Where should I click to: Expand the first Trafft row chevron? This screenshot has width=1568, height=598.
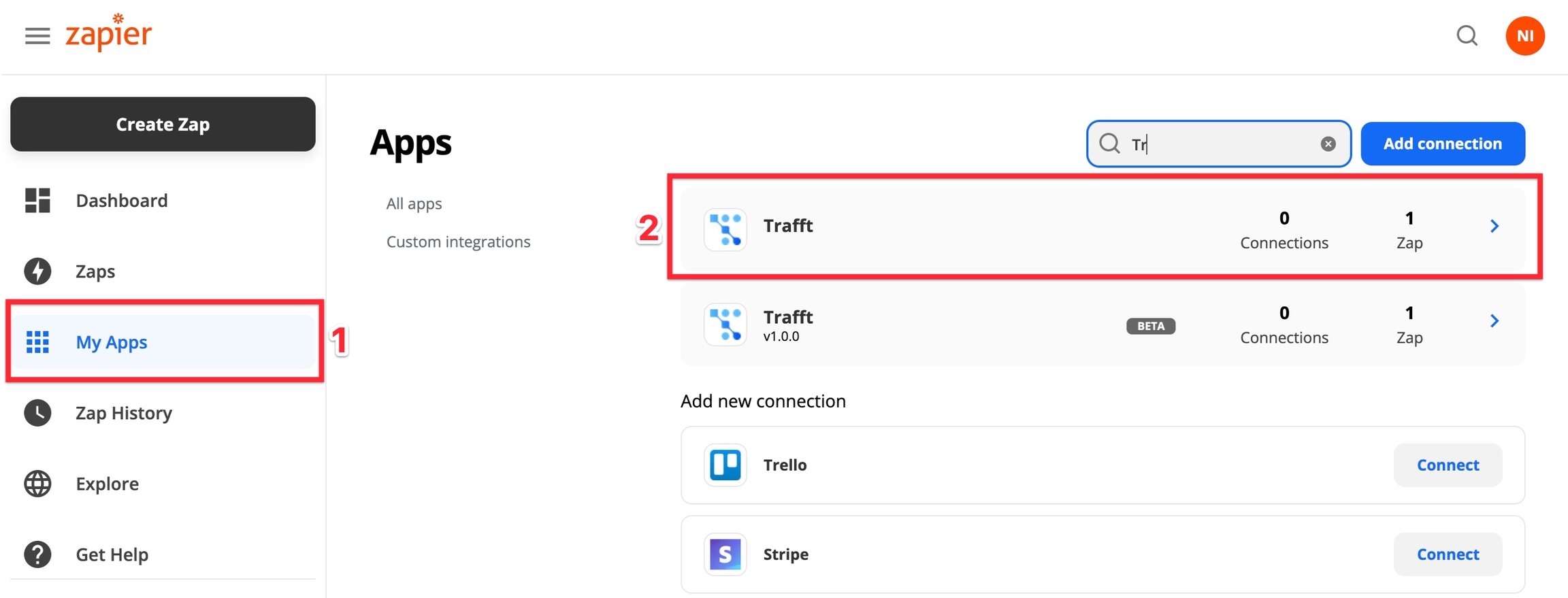[x=1494, y=226]
